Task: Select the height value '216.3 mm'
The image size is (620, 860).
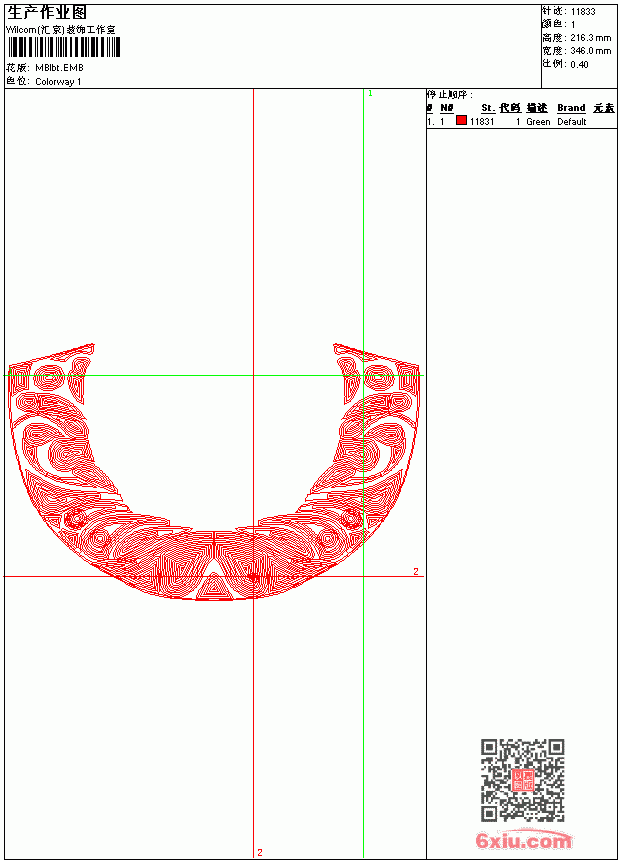Action: click(590, 38)
